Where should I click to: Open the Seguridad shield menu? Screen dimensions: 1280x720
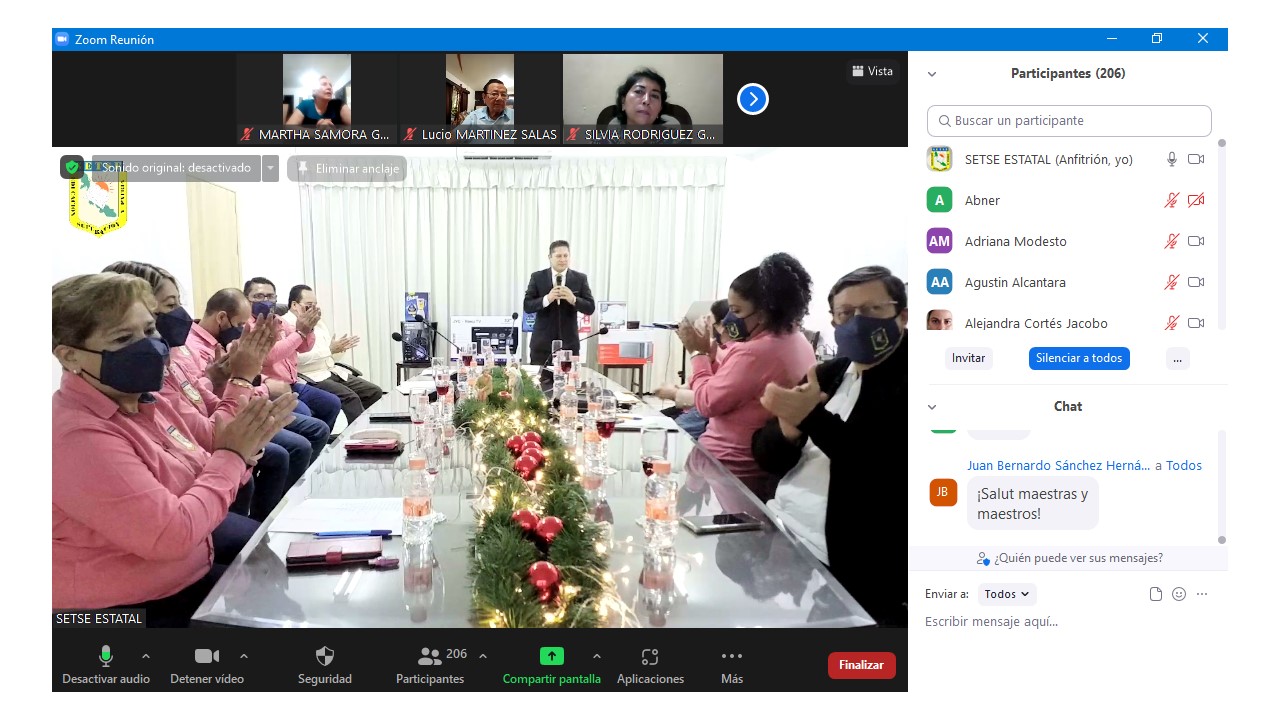tap(325, 665)
